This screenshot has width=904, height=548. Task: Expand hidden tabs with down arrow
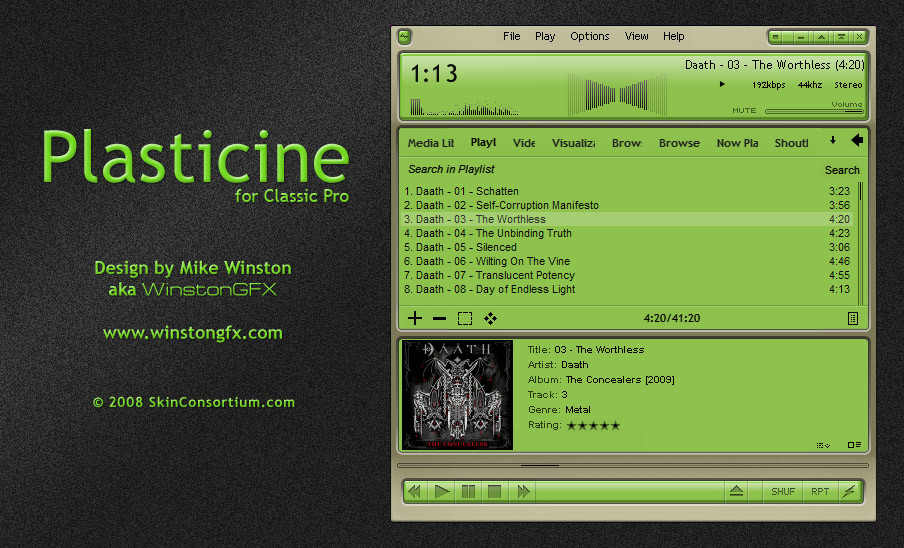pyautogui.click(x=833, y=140)
